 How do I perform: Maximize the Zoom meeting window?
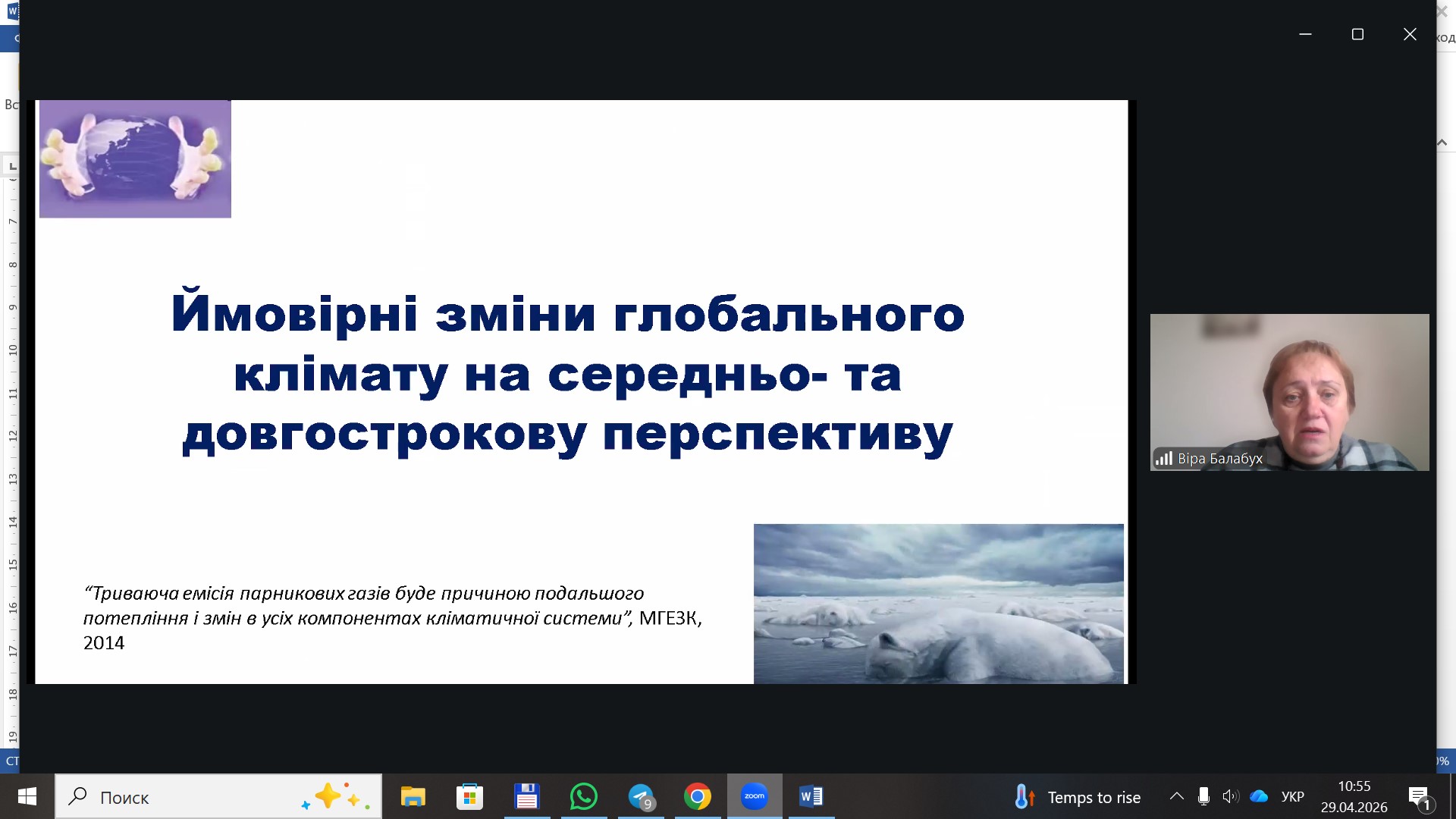pos(1357,34)
